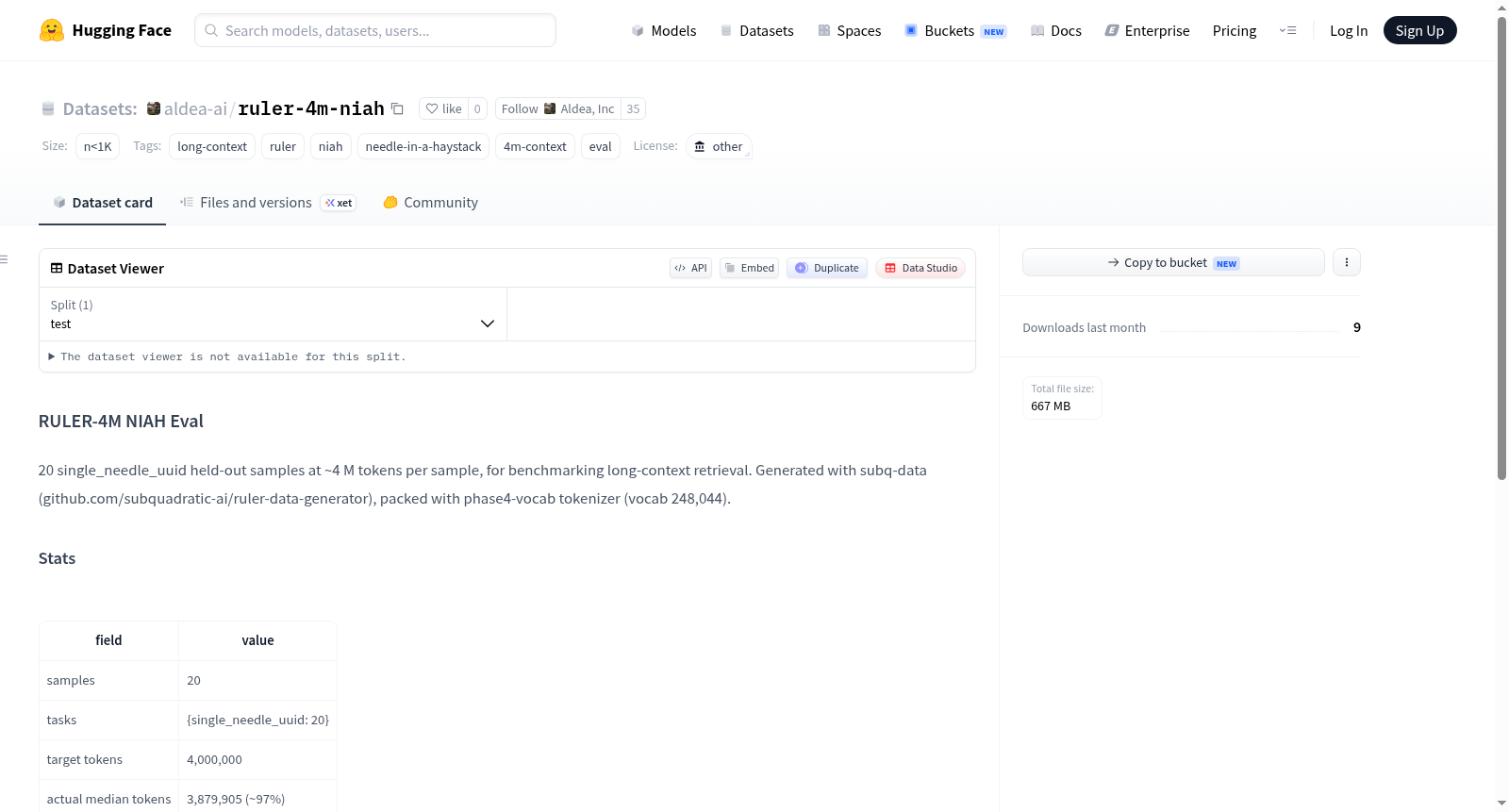Click the Embed button
The width and height of the screenshot is (1509, 812).
click(749, 268)
